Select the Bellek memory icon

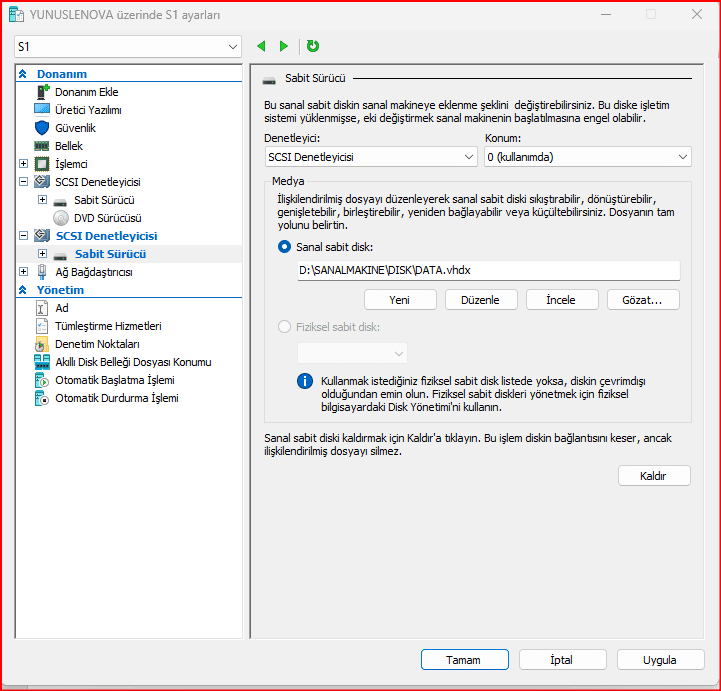click(x=42, y=146)
